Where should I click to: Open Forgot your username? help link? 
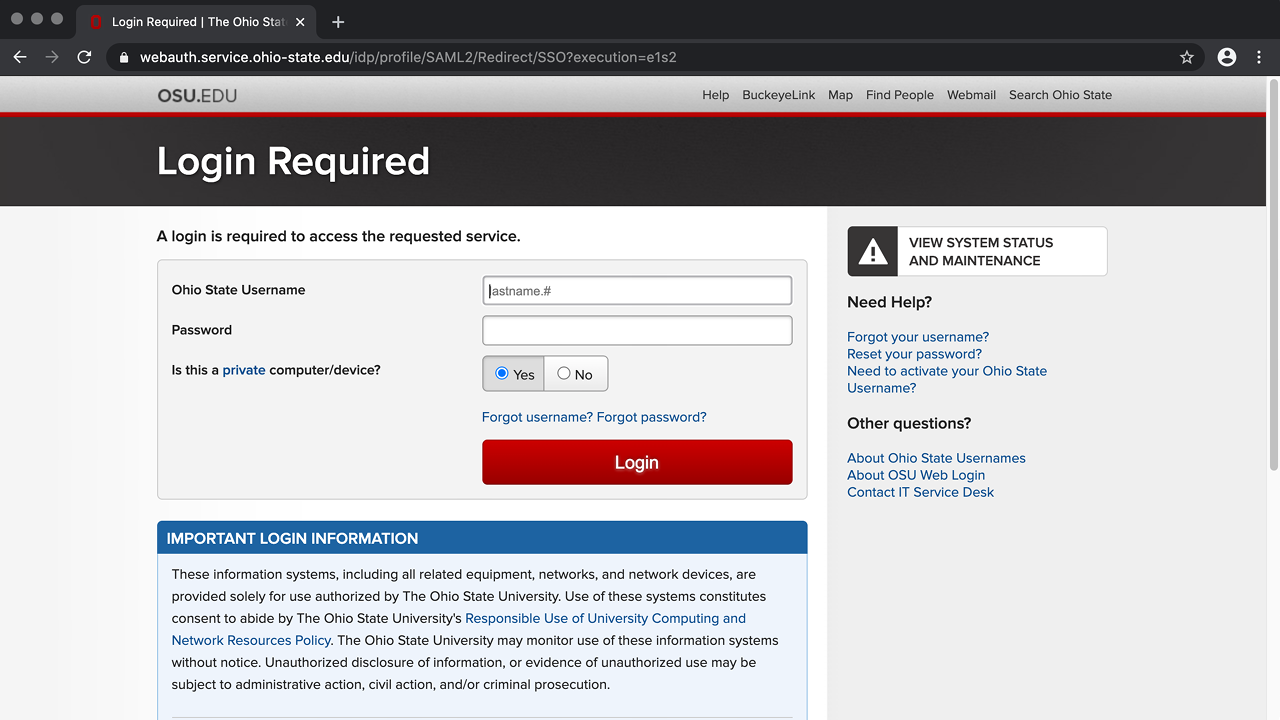tap(918, 337)
